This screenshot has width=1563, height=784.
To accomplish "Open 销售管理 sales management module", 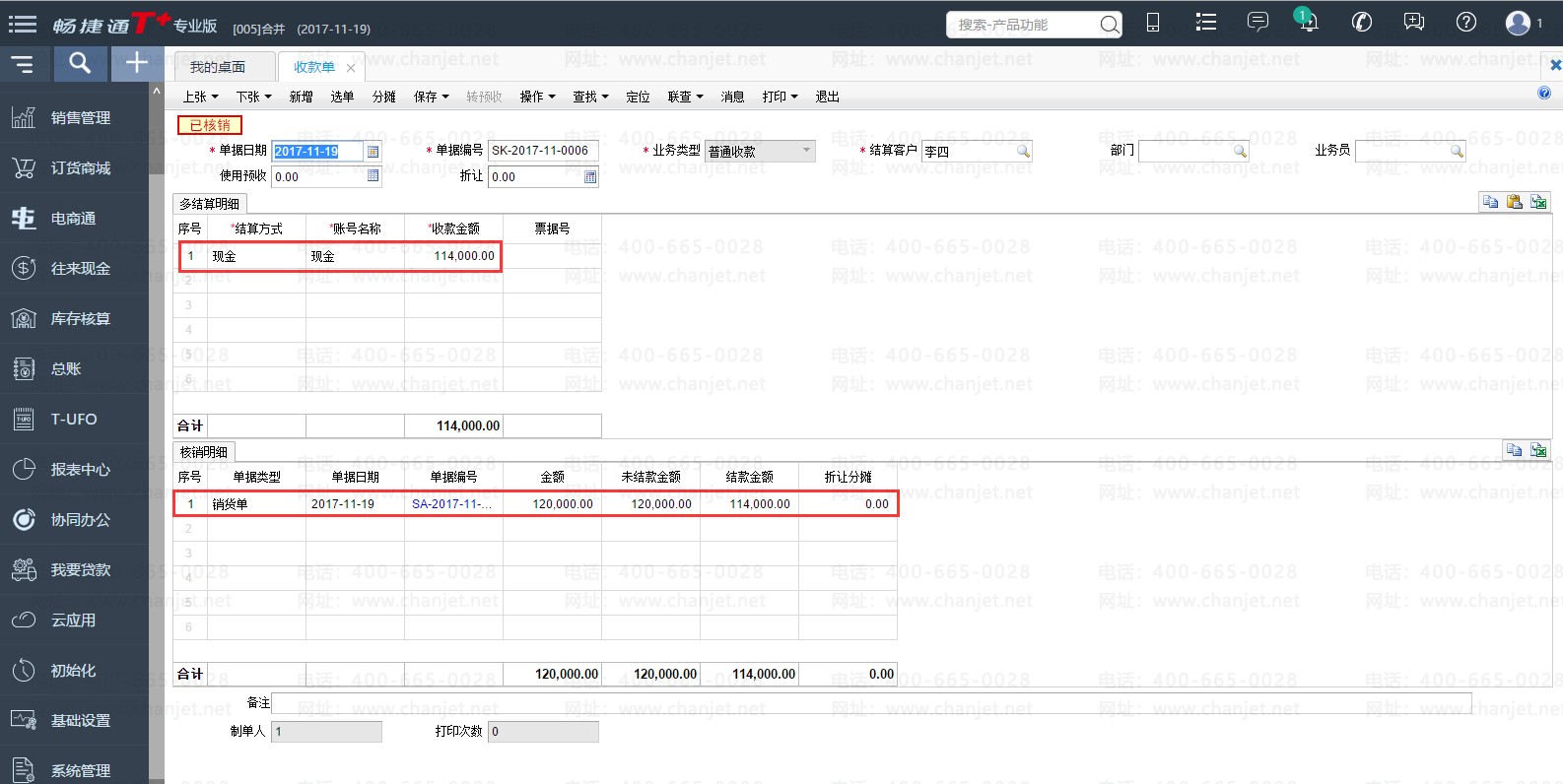I will [x=75, y=118].
